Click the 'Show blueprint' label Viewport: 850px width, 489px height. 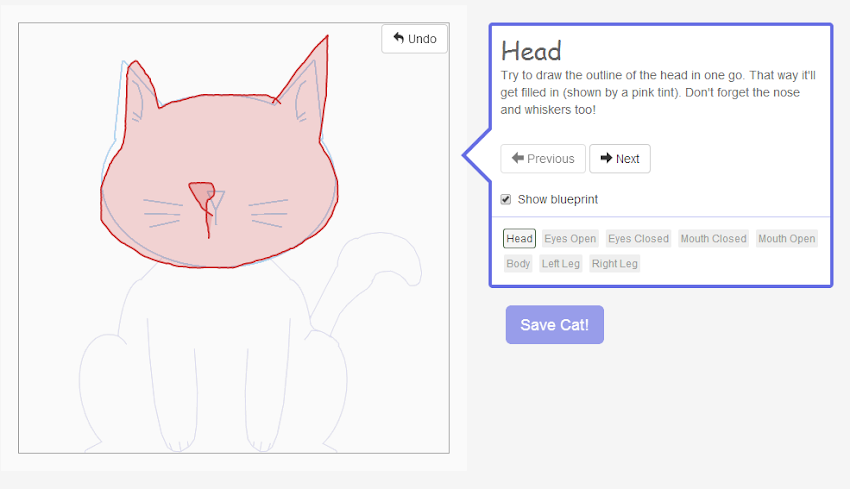pyautogui.click(x=557, y=200)
